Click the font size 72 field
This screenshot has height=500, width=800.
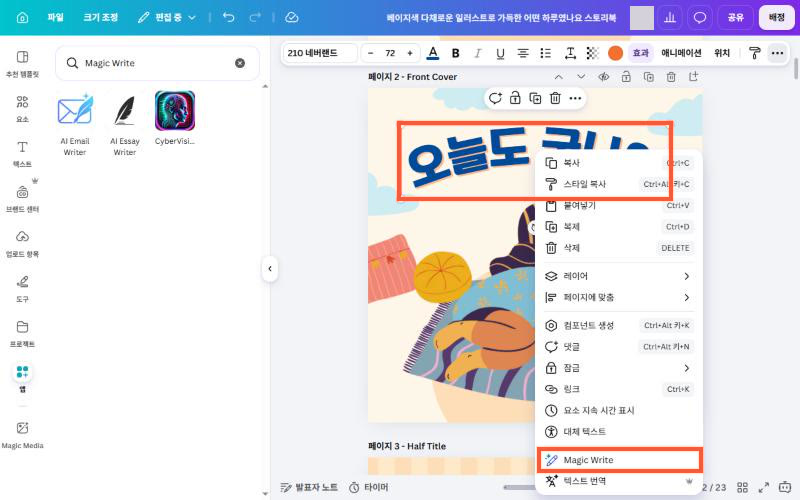tap(390, 53)
